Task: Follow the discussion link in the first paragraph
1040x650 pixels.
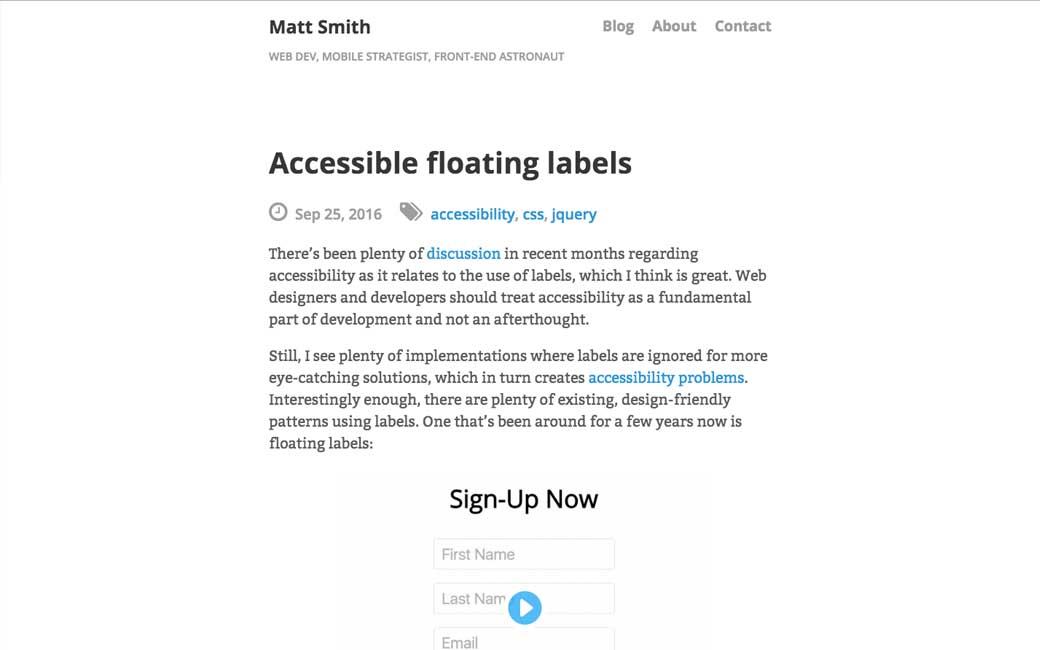Action: click(463, 253)
